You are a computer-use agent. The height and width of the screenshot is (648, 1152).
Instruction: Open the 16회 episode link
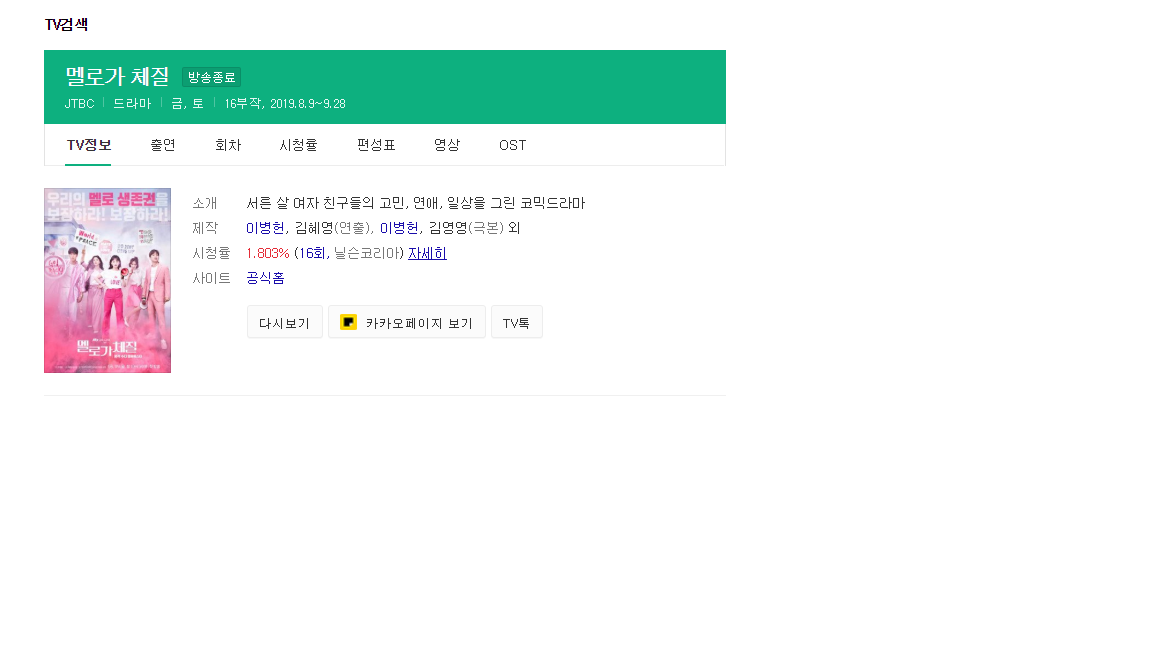coord(312,253)
